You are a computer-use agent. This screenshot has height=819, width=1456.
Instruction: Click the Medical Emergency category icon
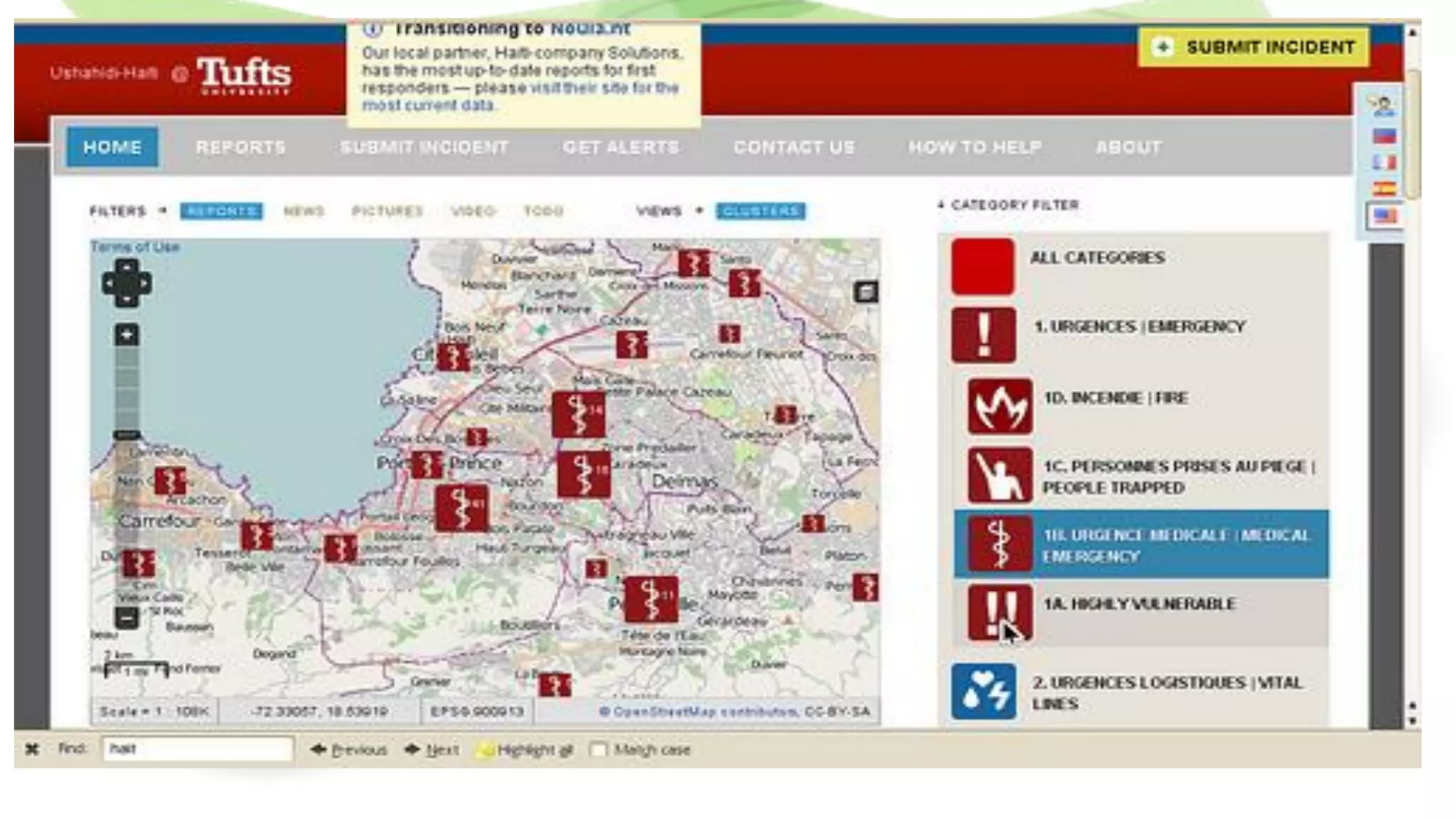tap(999, 544)
